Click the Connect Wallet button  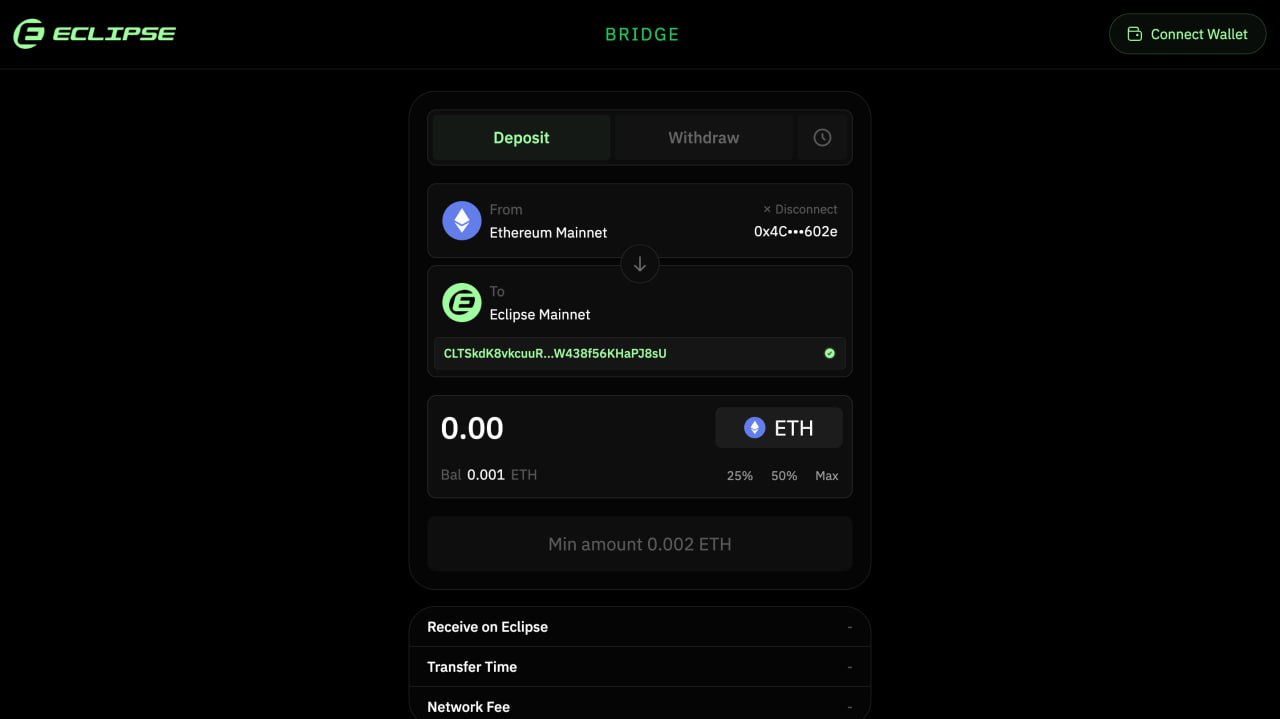coord(1188,34)
